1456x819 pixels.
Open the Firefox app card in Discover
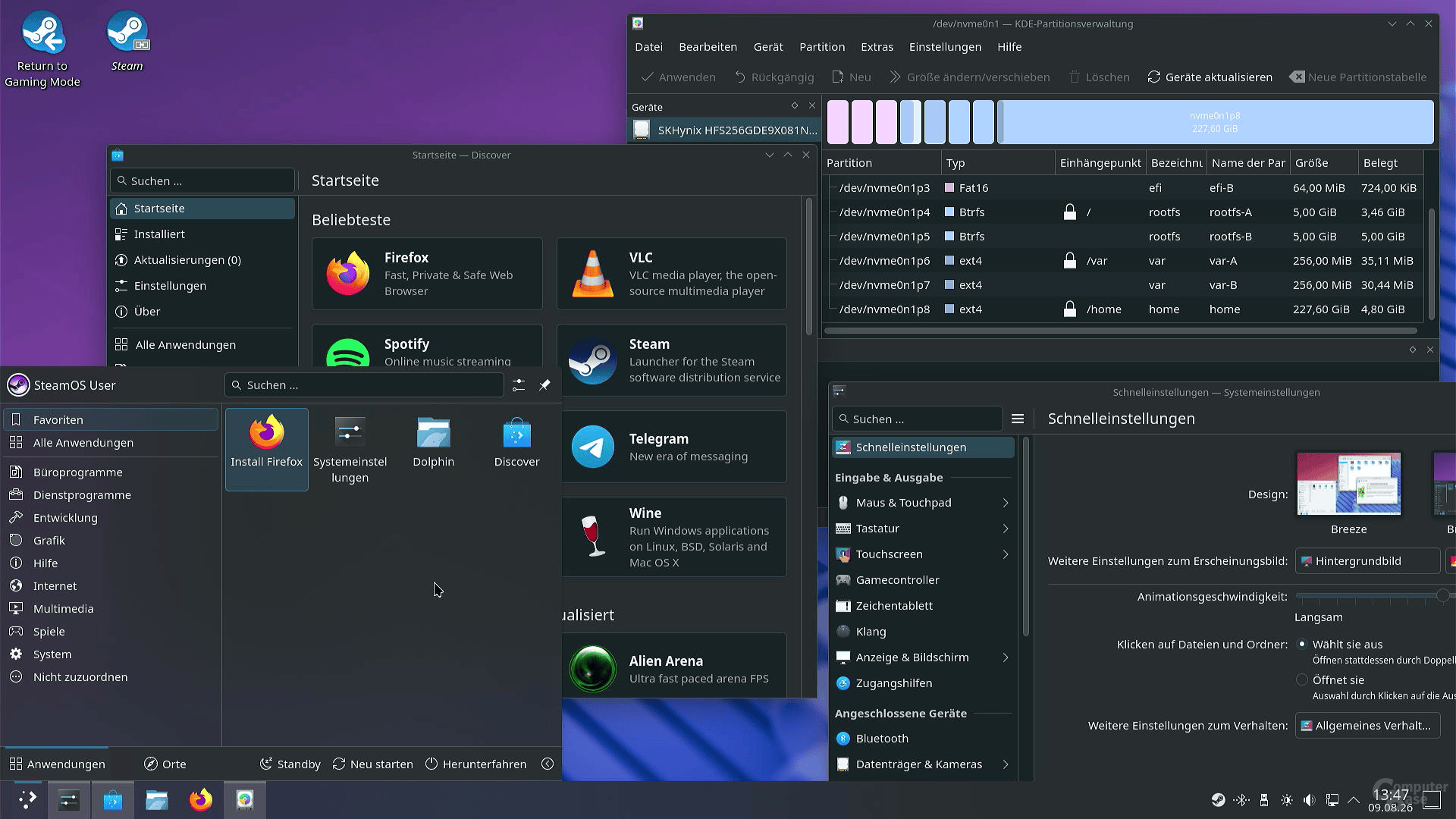(x=427, y=274)
